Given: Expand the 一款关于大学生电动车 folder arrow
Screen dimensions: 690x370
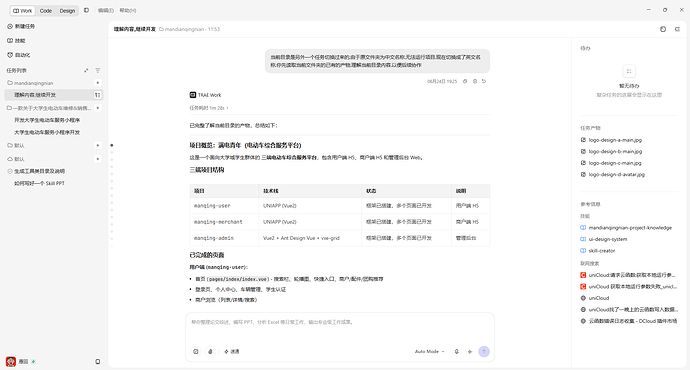Looking at the screenshot, I should point(98,108).
